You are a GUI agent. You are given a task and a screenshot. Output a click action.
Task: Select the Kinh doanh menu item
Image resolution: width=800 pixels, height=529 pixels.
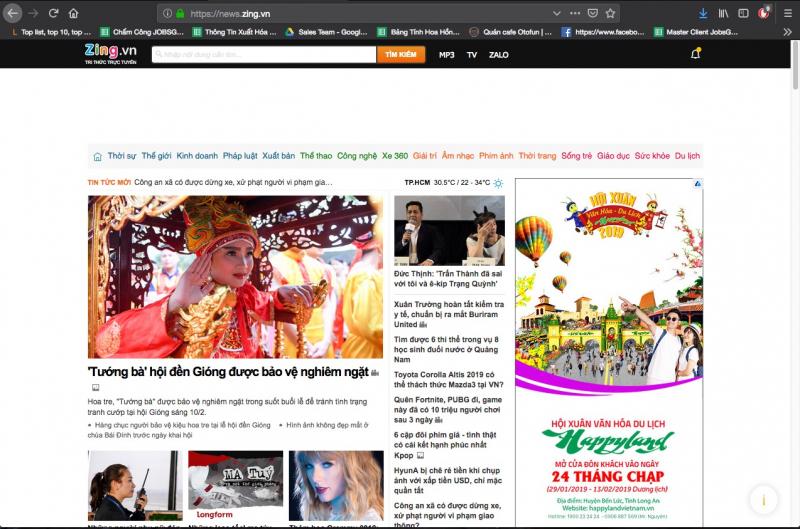click(x=197, y=156)
